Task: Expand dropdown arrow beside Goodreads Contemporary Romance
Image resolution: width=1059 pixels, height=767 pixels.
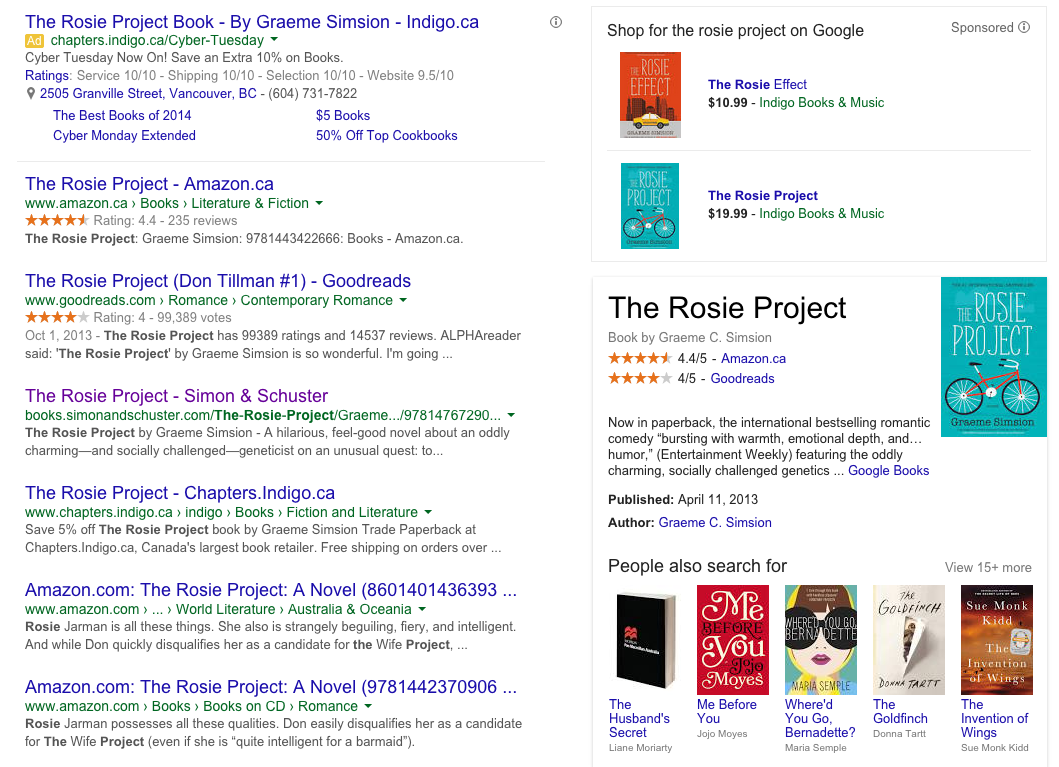Action: coord(403,300)
